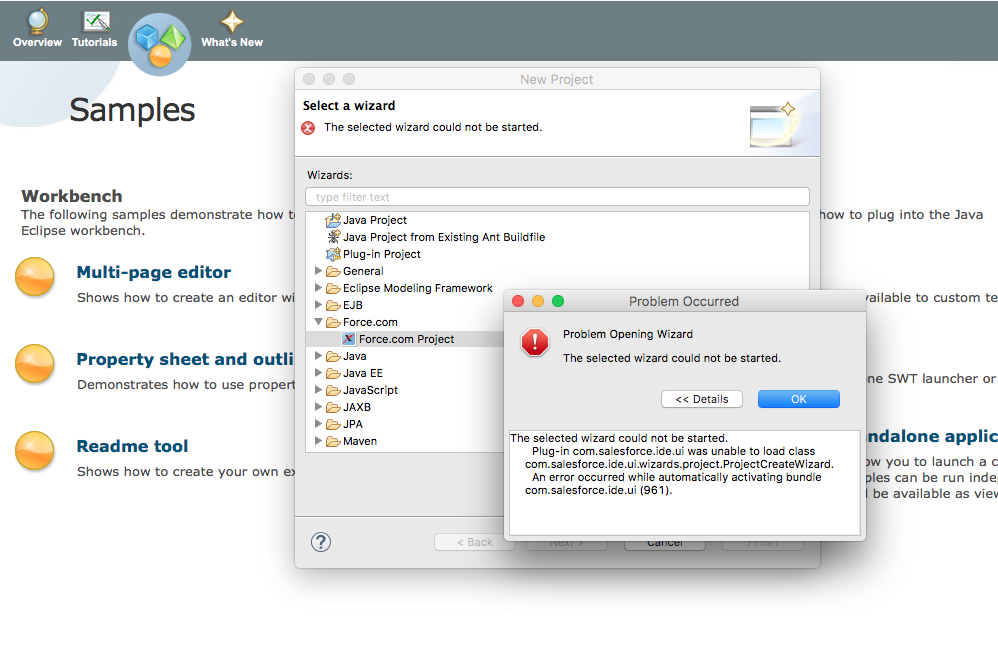Image resolution: width=998 pixels, height=645 pixels.
Task: Click the Plug-in Project icon
Action: pos(333,254)
